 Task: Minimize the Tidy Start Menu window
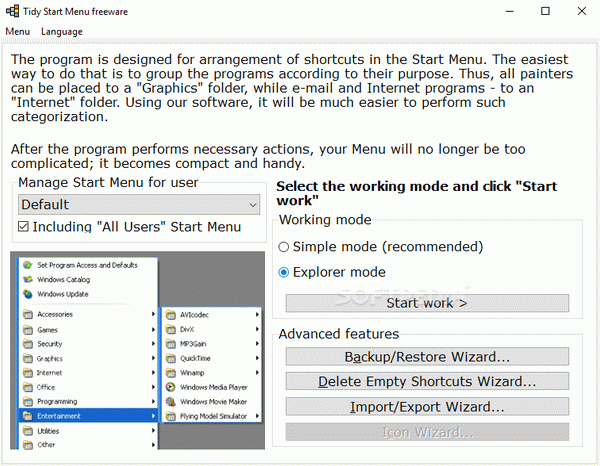(x=510, y=11)
